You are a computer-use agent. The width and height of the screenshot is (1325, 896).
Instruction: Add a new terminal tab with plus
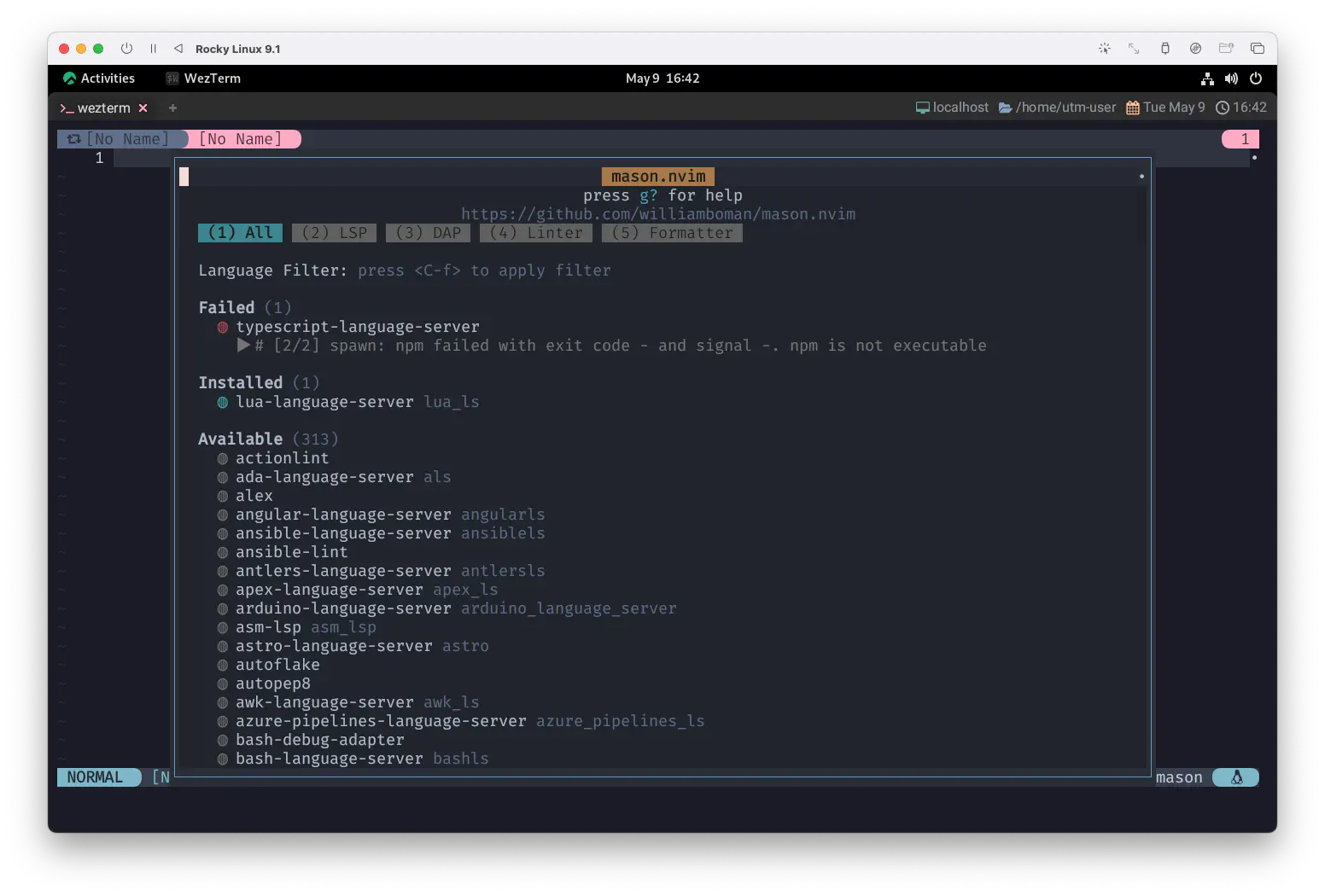pyautogui.click(x=173, y=108)
